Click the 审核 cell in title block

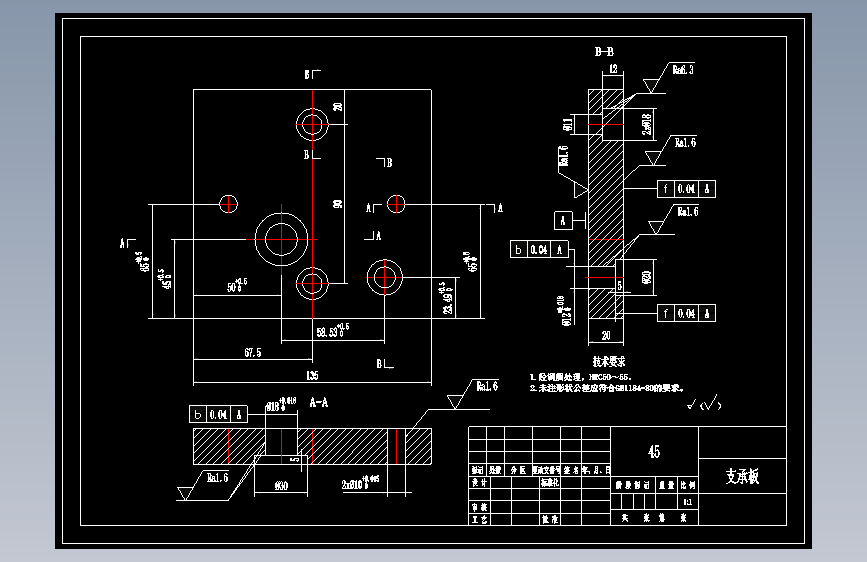479,507
